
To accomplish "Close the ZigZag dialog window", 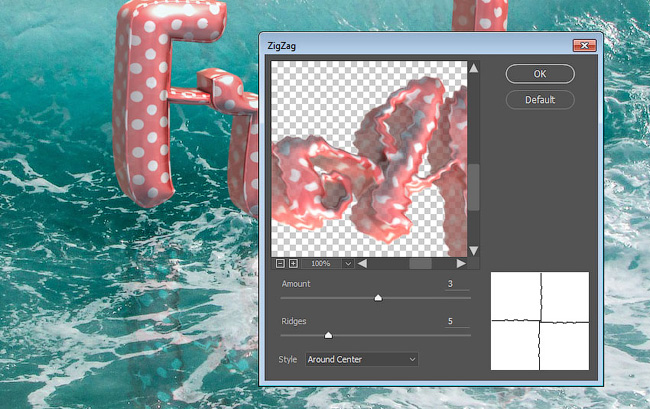I will point(585,45).
